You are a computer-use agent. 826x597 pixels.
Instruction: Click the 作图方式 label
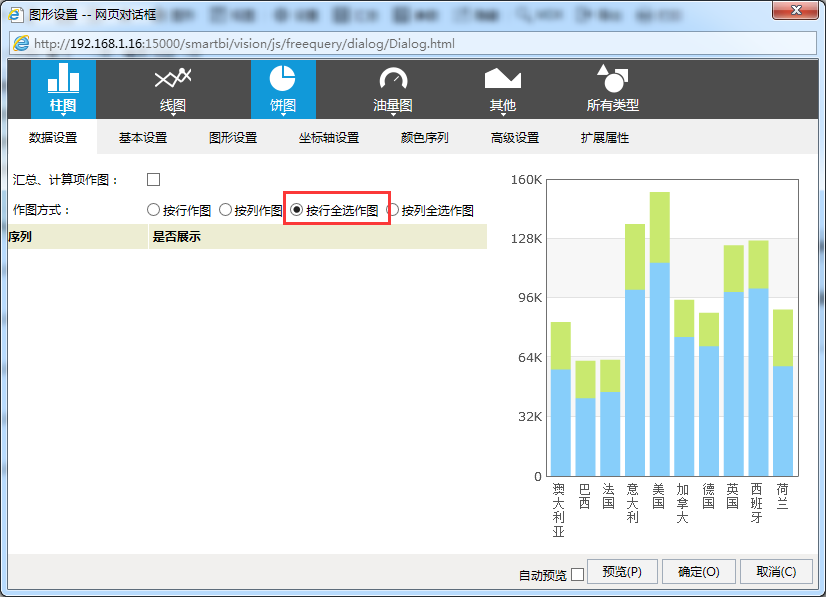tap(41, 210)
